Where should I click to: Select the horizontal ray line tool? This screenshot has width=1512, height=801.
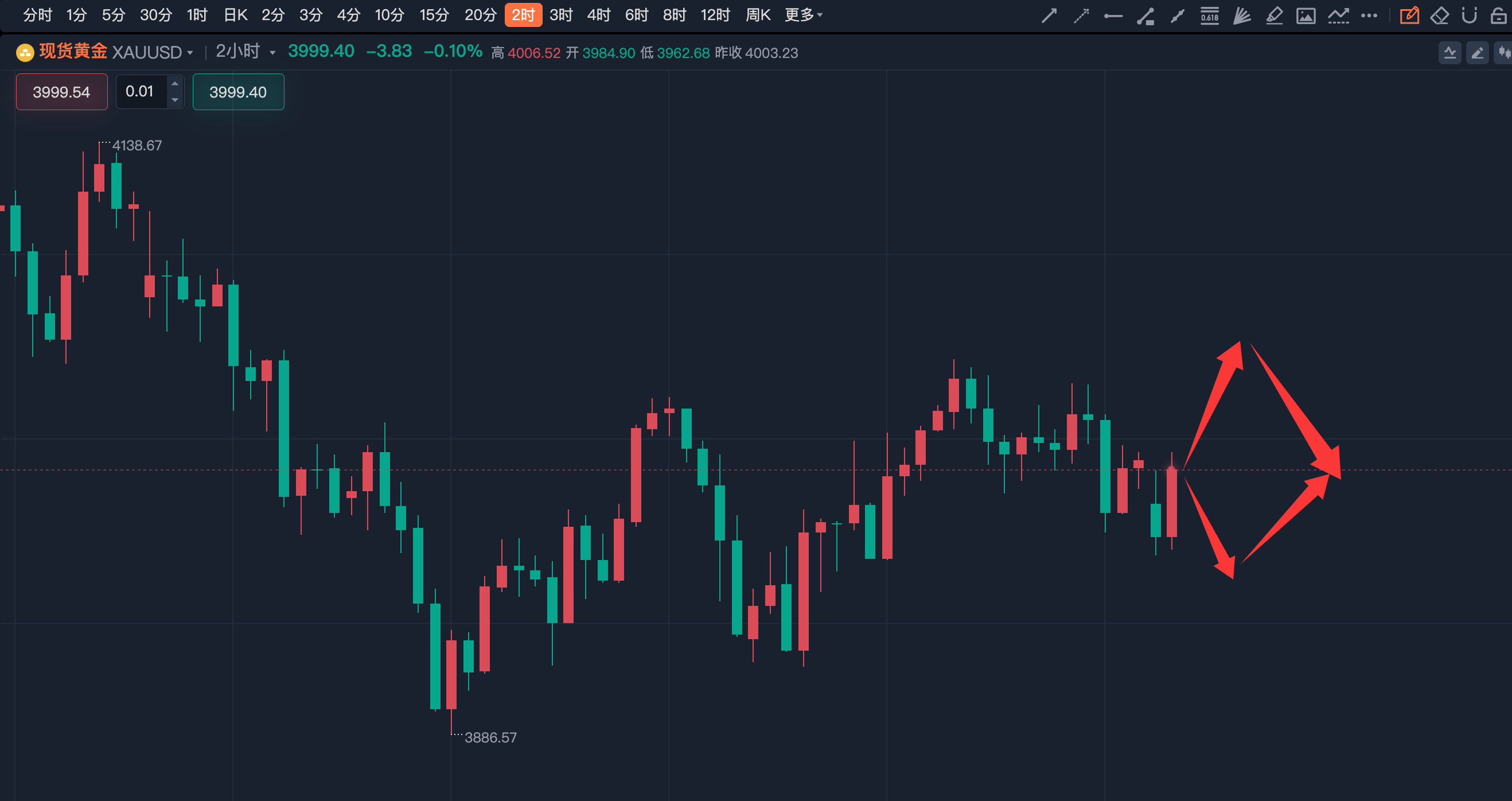(x=1113, y=16)
